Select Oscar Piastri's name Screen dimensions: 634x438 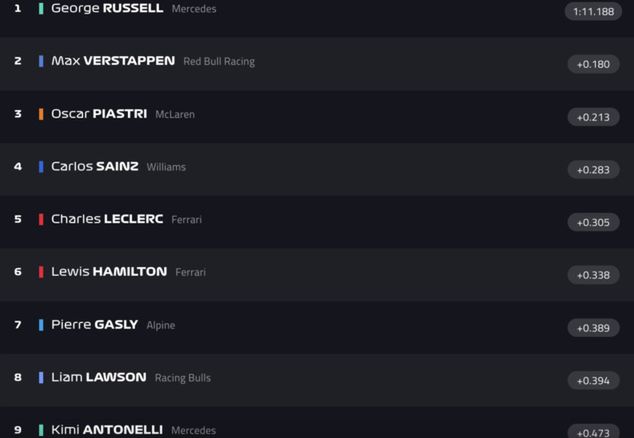tap(99, 114)
